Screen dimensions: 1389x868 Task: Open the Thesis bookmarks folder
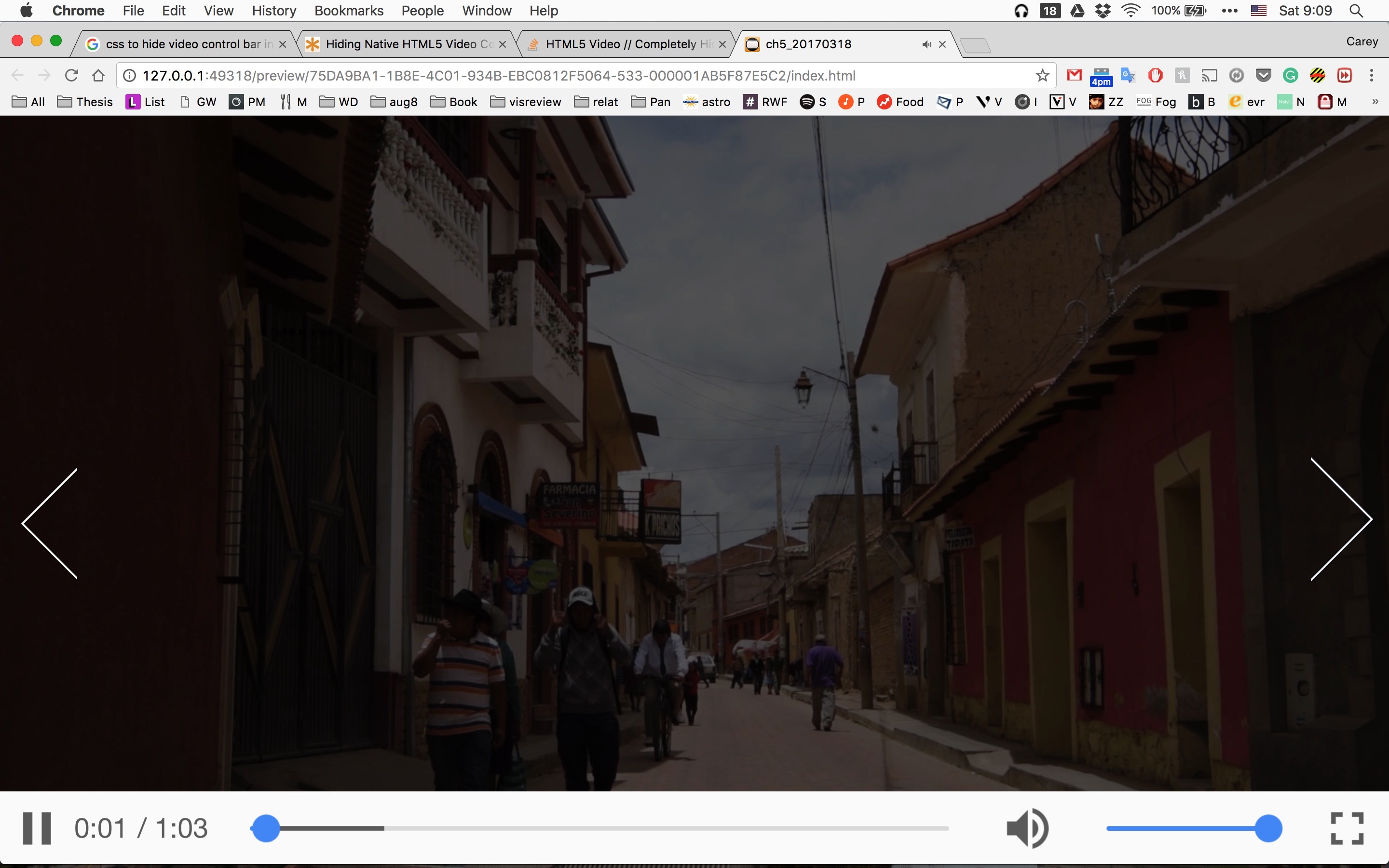click(85, 102)
